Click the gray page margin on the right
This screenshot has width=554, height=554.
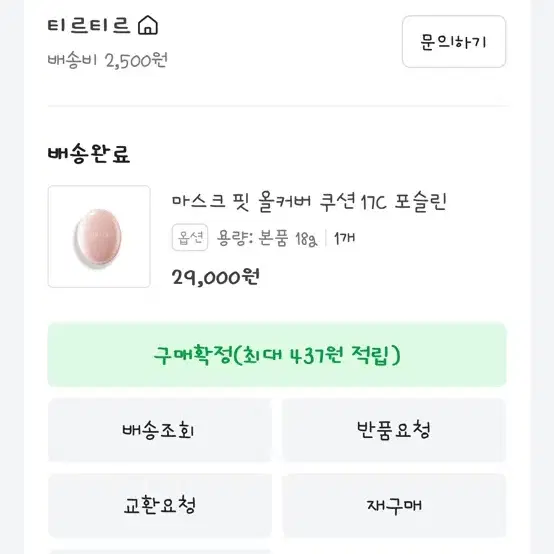tap(542, 277)
